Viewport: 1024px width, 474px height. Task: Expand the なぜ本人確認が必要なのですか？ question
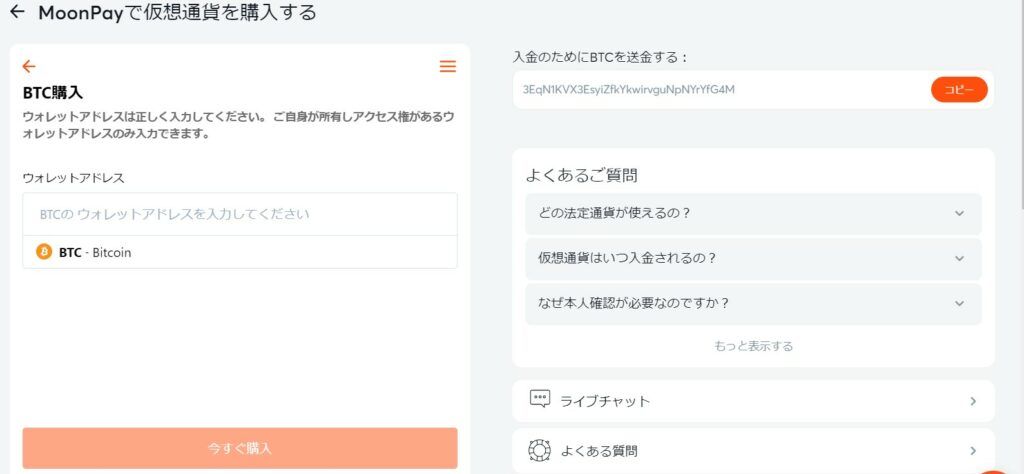tap(753, 304)
